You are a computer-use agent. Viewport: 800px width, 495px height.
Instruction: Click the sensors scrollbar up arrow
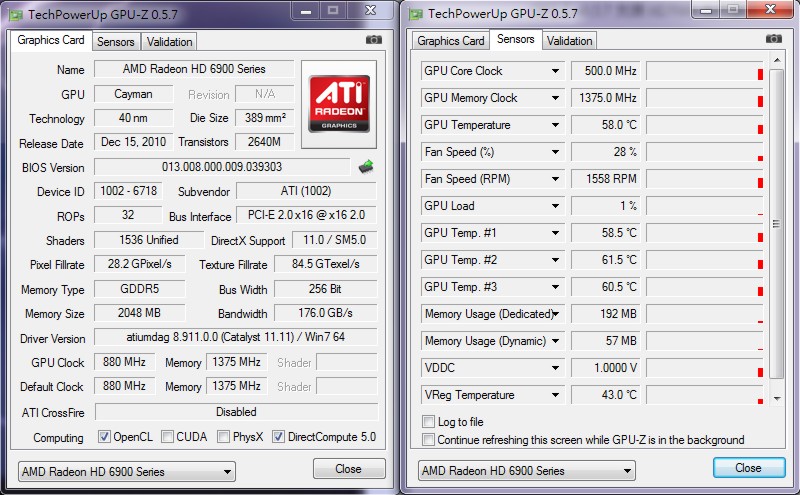777,61
